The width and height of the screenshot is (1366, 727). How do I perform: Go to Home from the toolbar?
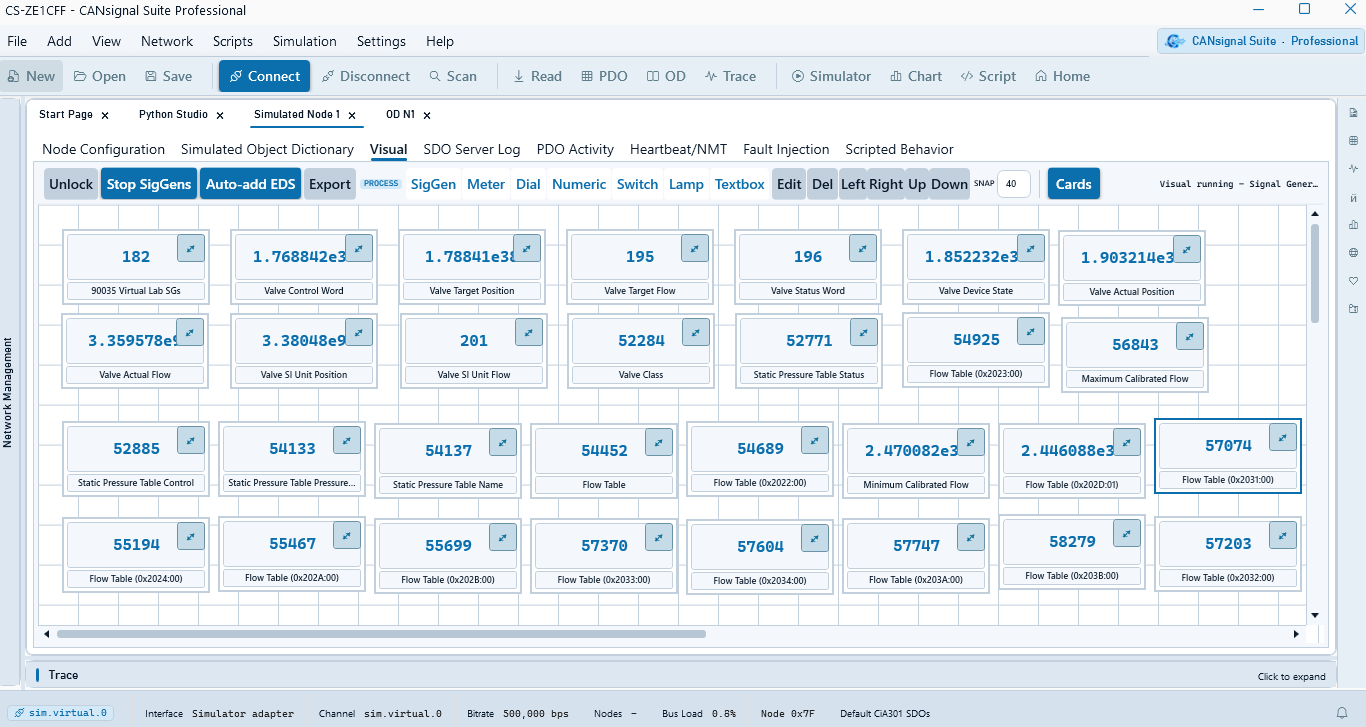pos(1062,76)
